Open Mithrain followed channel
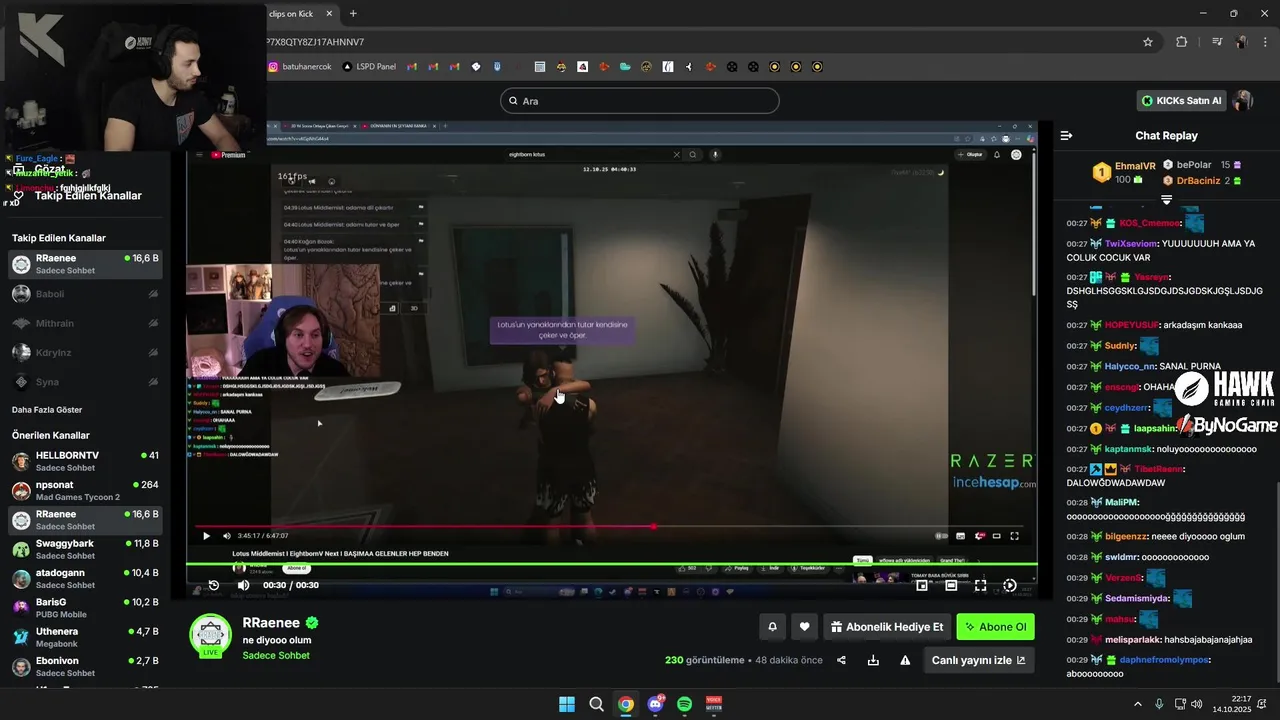The height and width of the screenshot is (720, 1280). pyautogui.click(x=85, y=323)
